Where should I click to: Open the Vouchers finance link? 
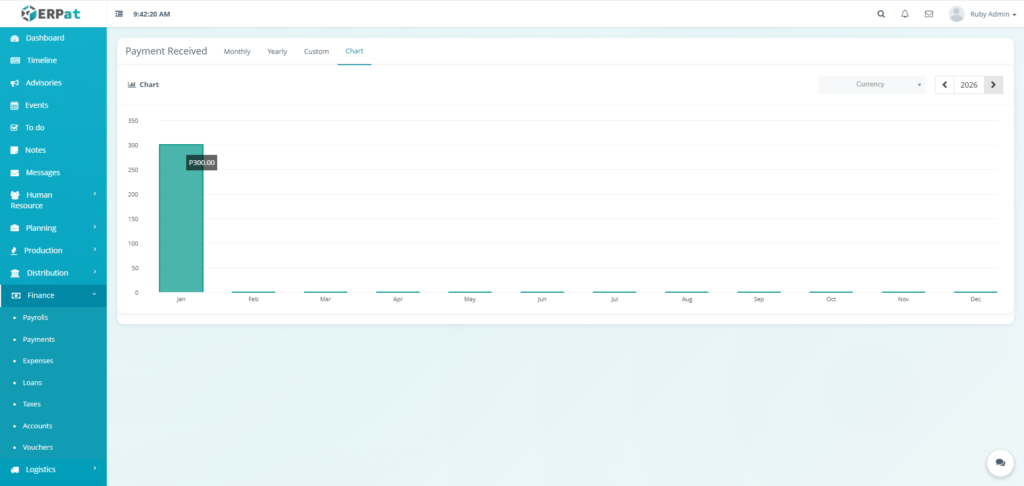38,447
